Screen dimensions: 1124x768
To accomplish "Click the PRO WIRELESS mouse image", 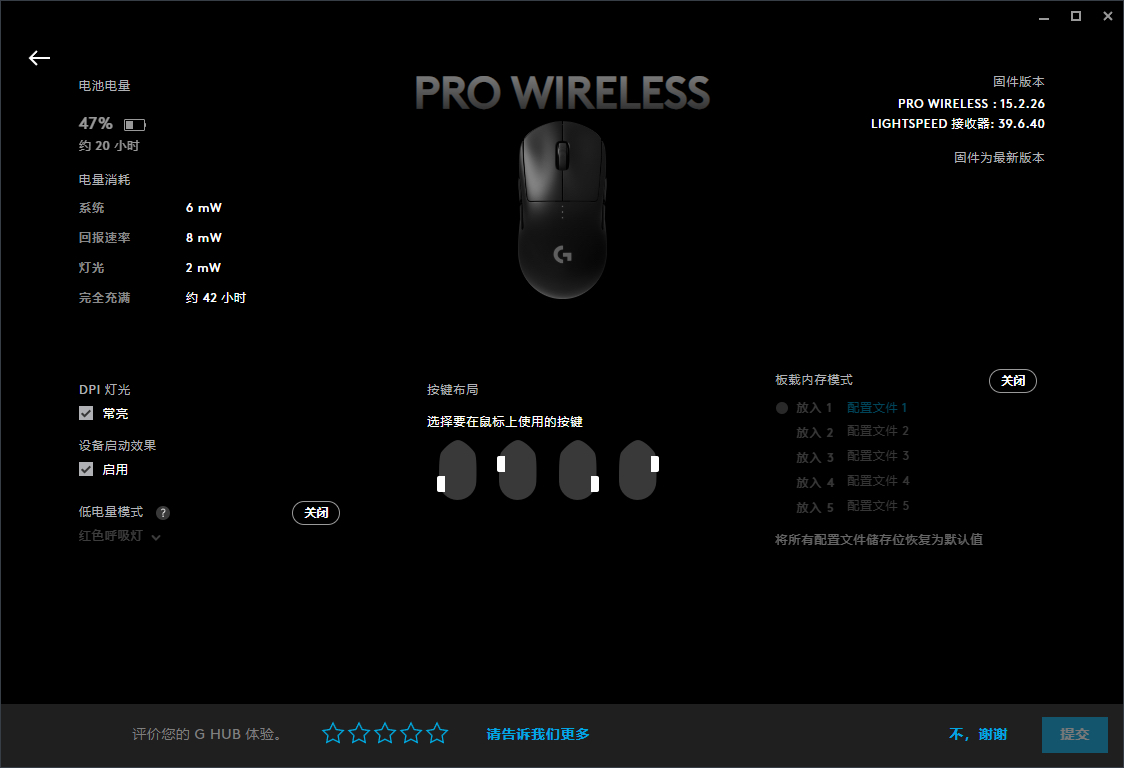I will (563, 209).
